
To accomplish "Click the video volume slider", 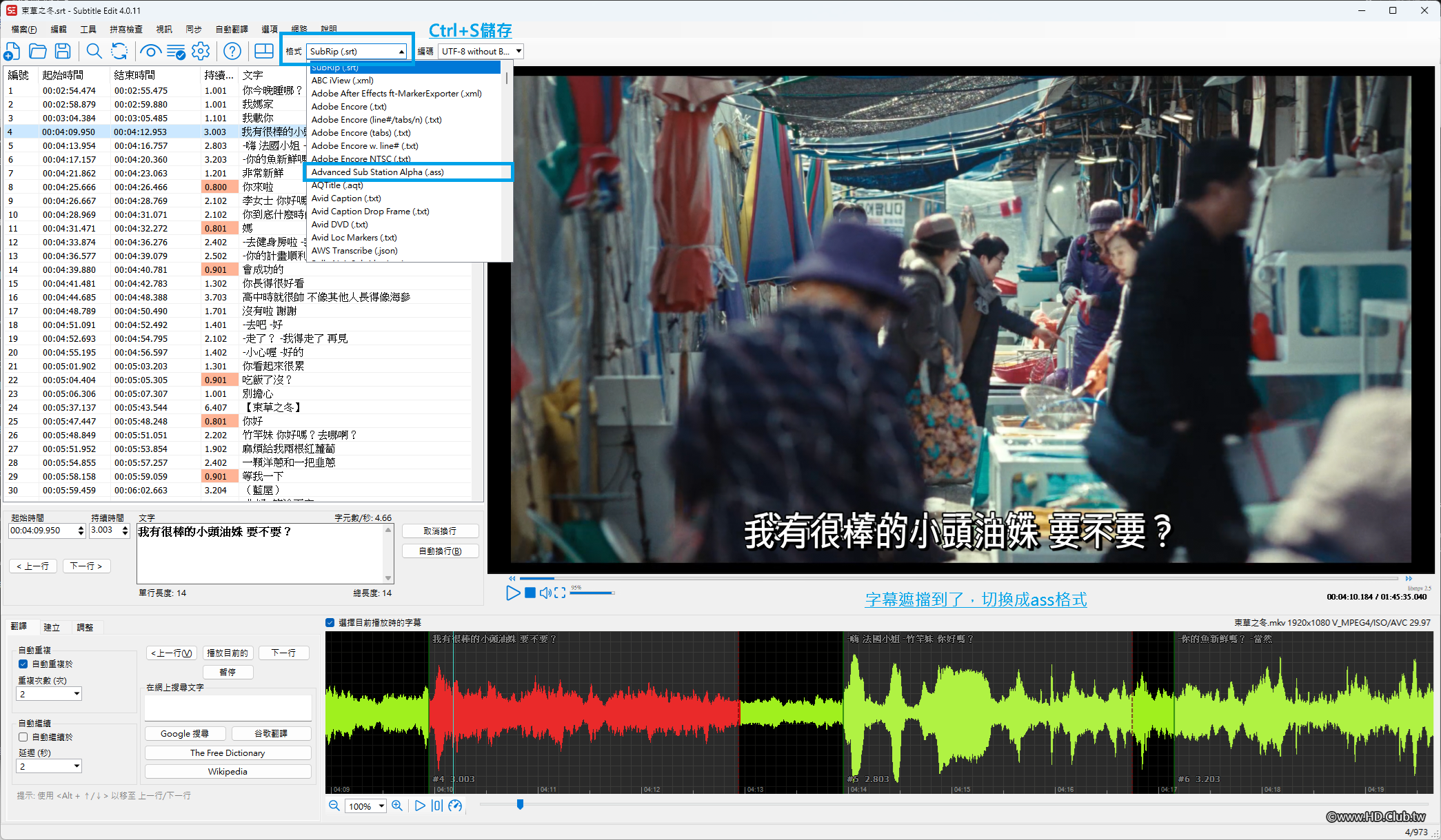I will point(592,593).
